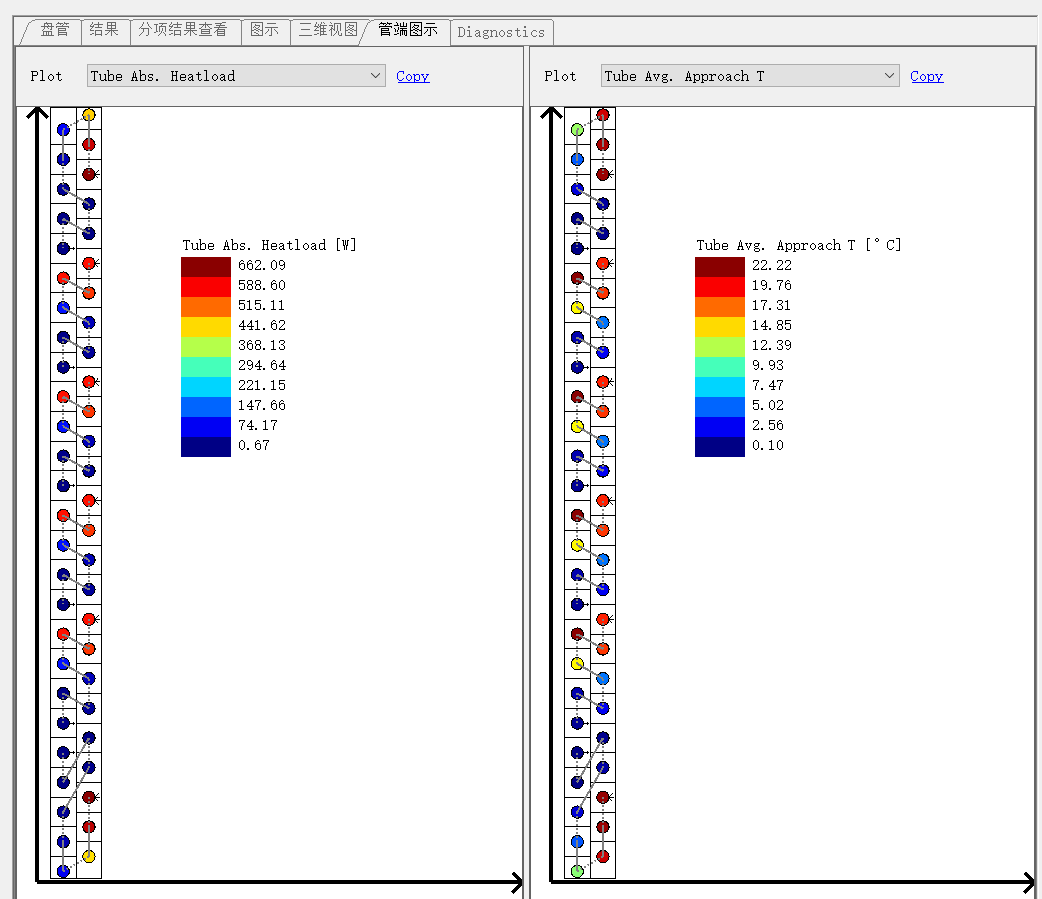Select the 图示 tab
Viewport: 1042px width, 899px height.
coord(264,30)
